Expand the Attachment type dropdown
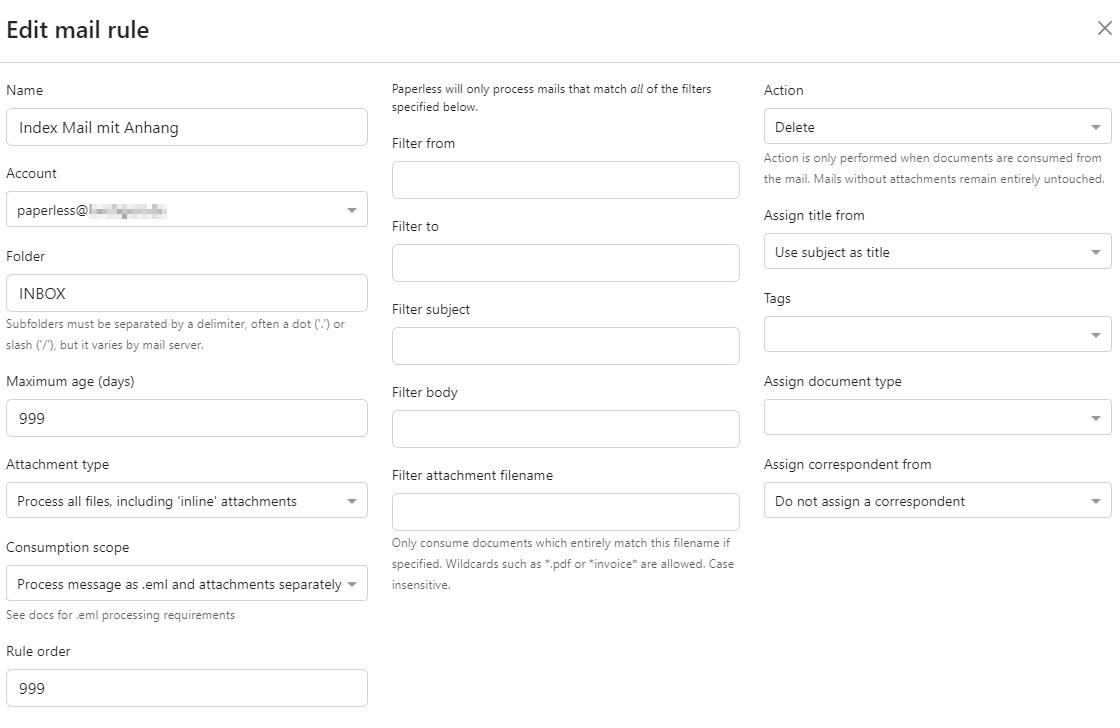Viewport: 1120px width, 728px height. [187, 500]
